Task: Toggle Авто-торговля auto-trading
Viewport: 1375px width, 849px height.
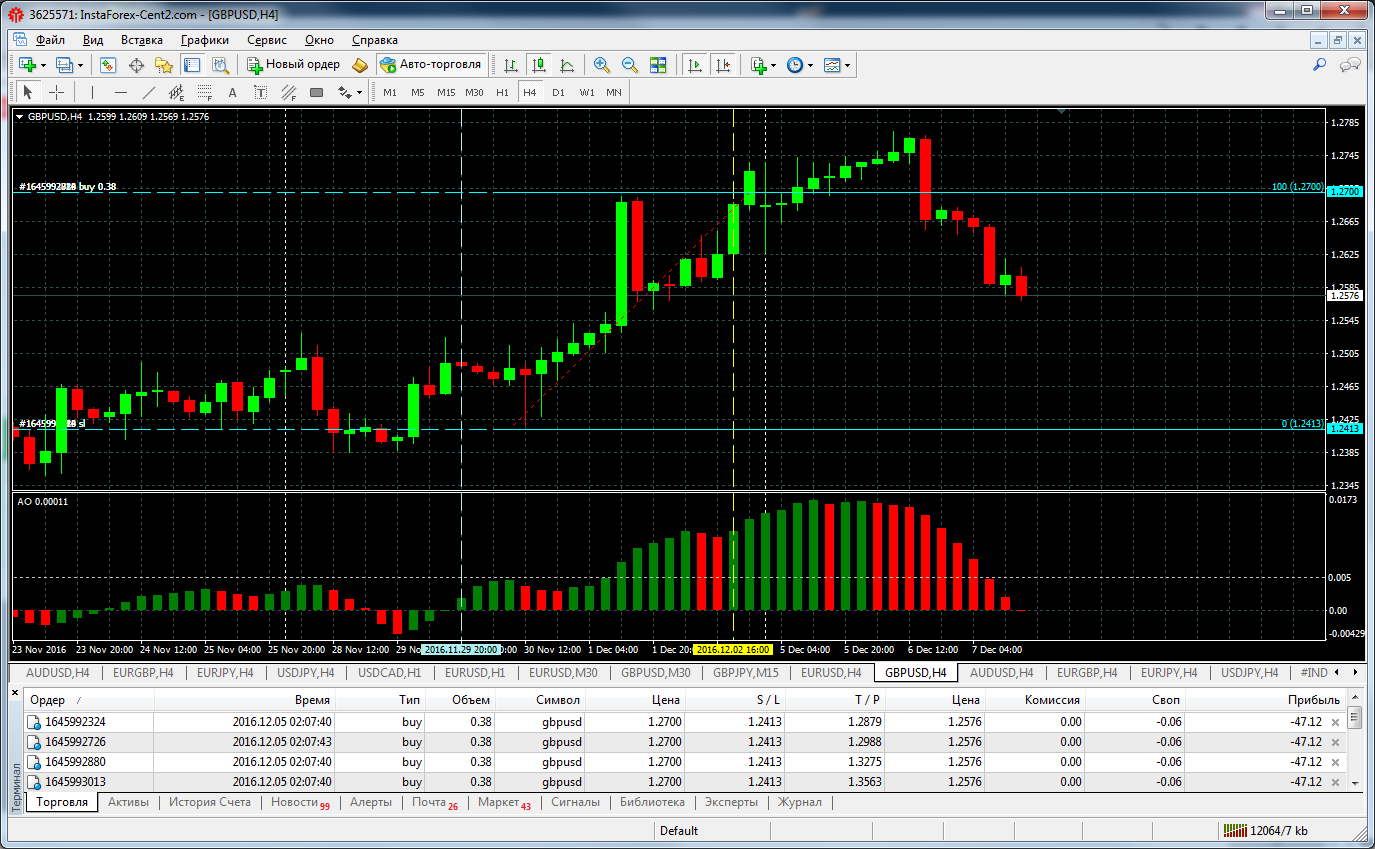Action: pos(431,64)
